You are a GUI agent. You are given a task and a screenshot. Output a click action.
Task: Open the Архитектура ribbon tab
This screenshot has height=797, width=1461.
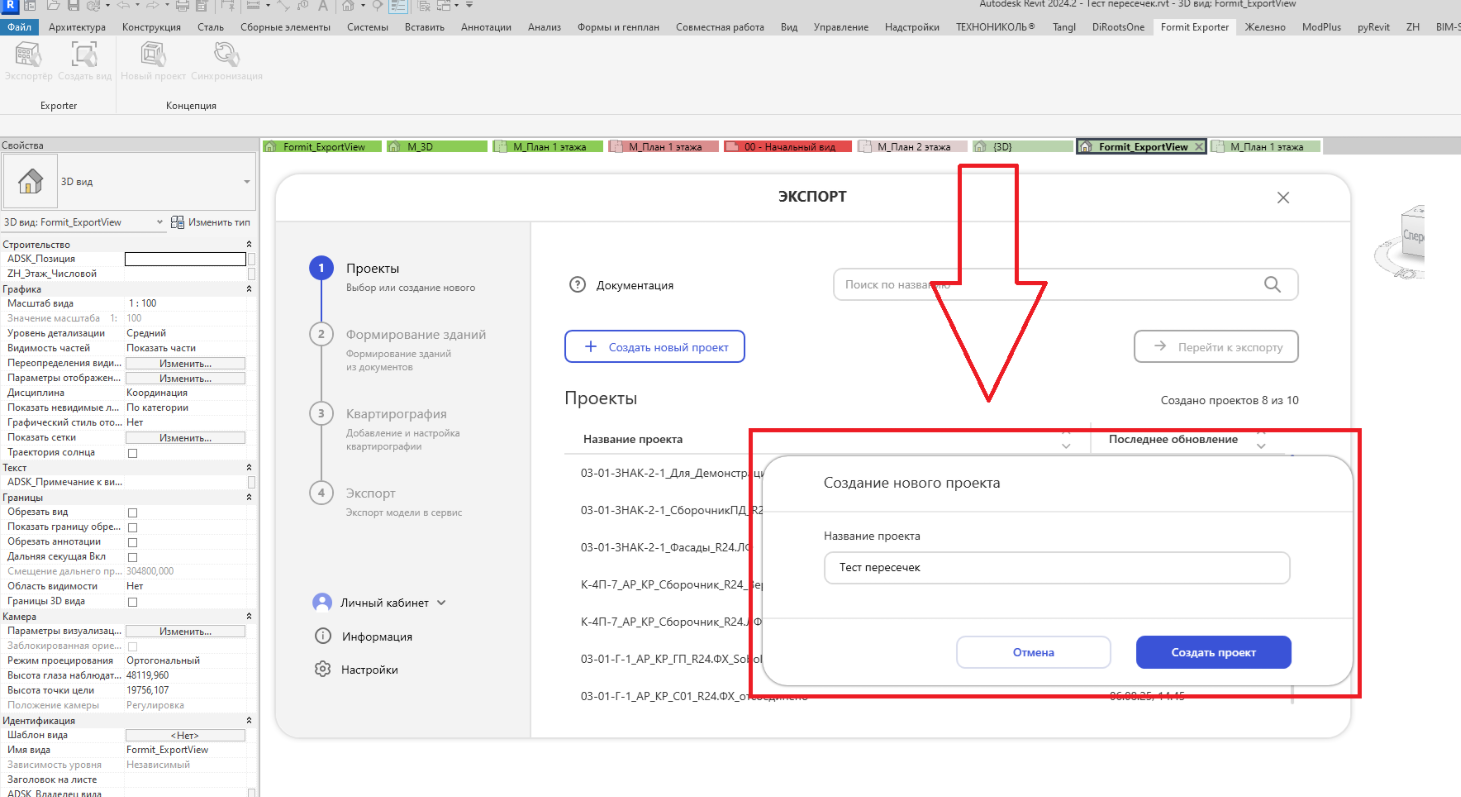[x=79, y=27]
